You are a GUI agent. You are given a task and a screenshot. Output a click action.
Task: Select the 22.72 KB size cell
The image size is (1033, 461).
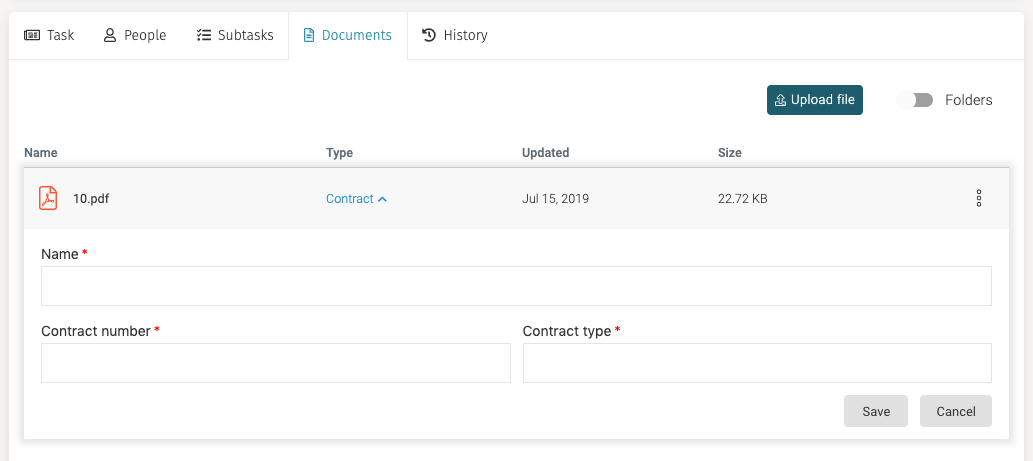(742, 199)
